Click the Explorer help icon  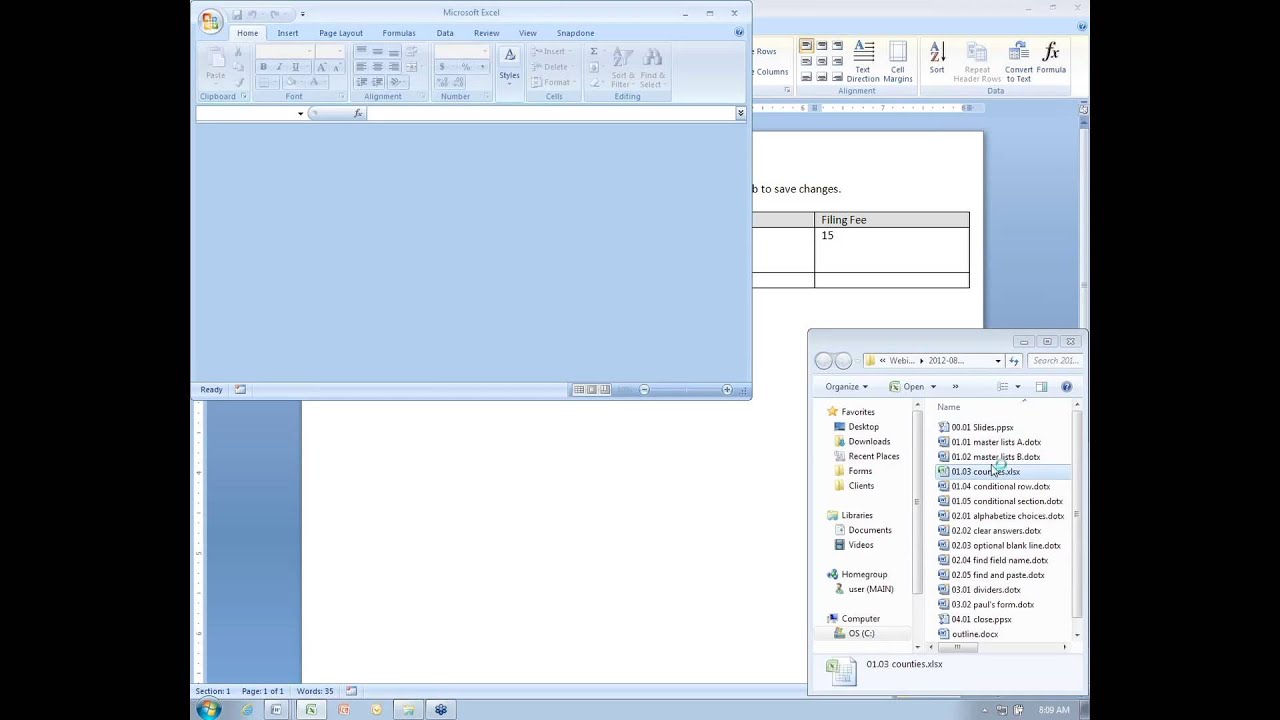tap(1066, 387)
